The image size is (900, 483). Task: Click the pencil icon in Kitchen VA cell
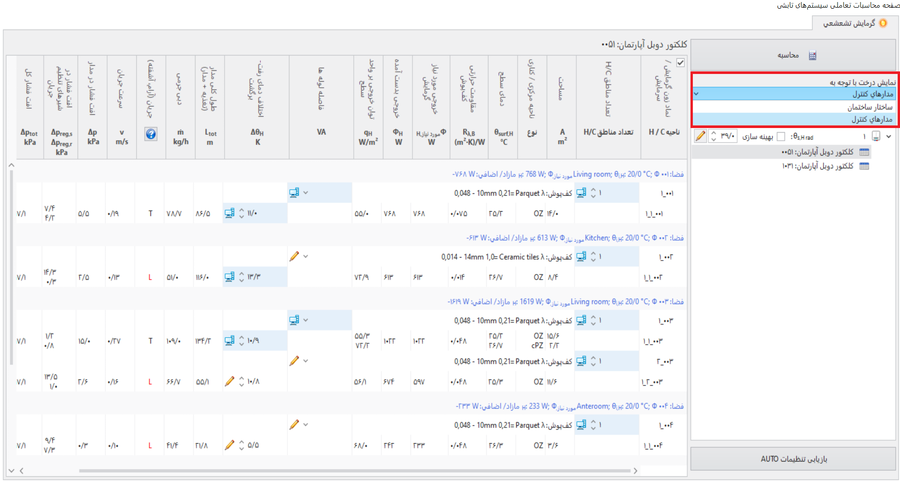pyautogui.click(x=294, y=257)
